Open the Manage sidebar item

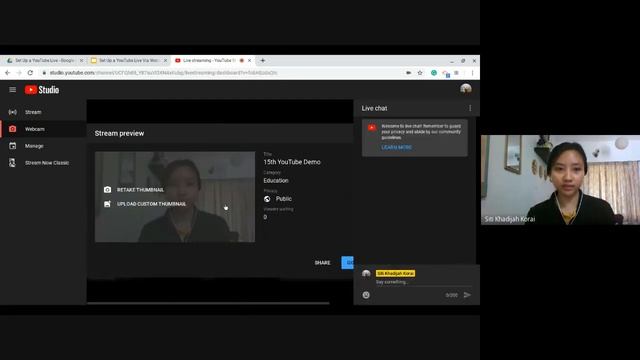(43, 146)
